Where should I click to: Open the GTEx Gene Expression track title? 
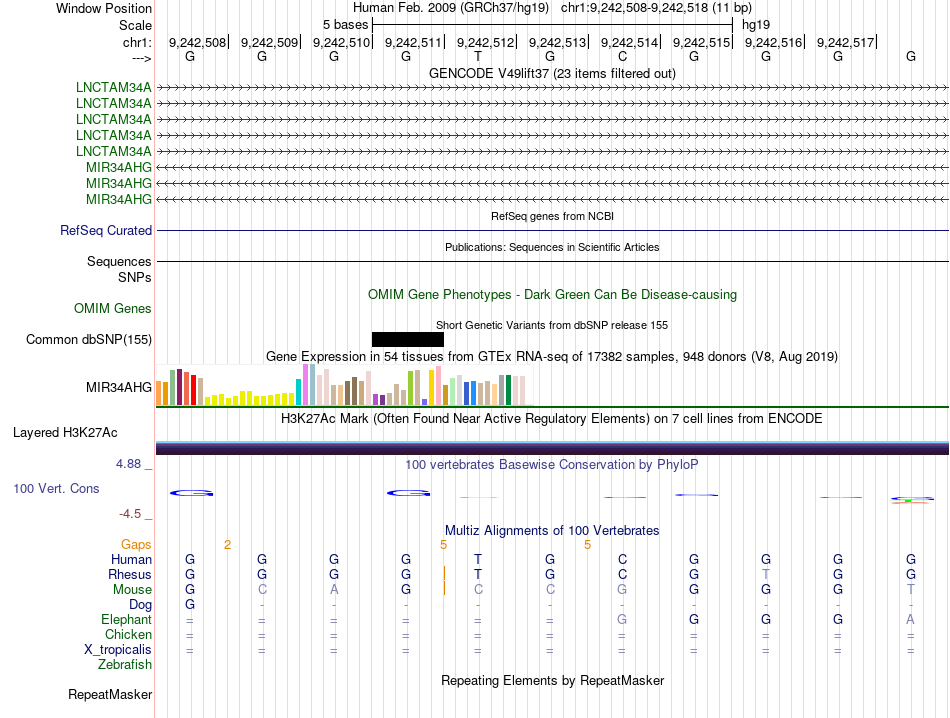click(552, 356)
